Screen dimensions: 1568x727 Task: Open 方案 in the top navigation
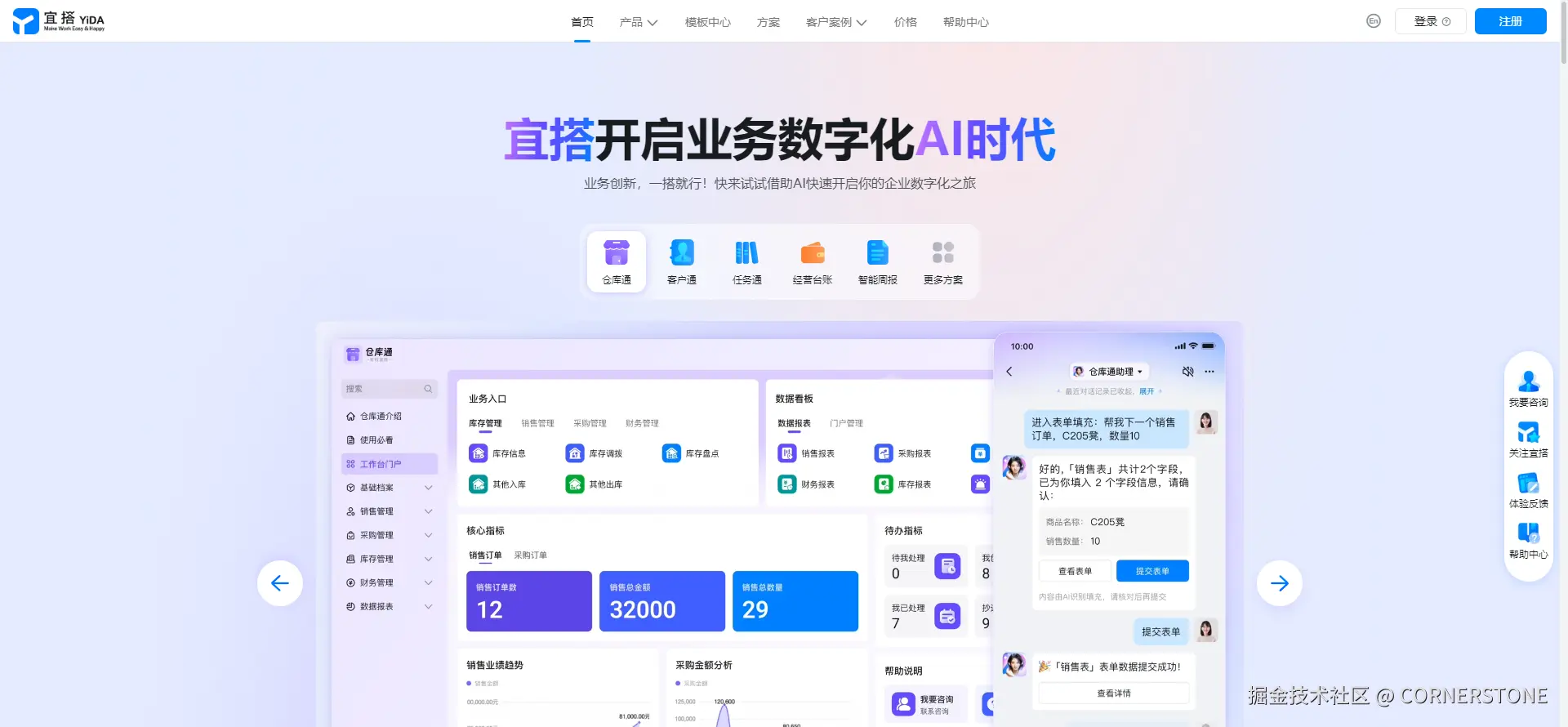click(768, 22)
